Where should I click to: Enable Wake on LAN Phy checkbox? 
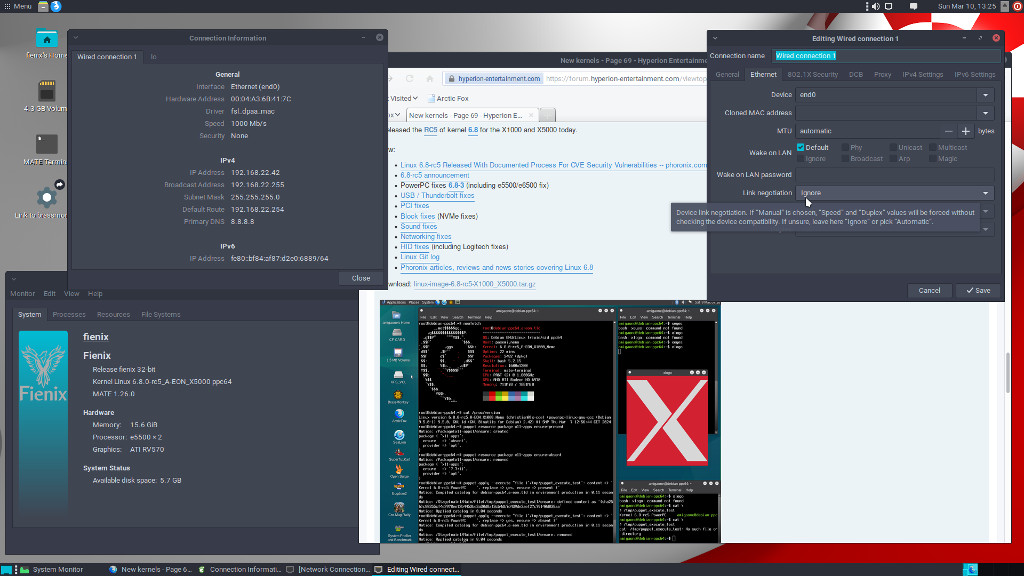click(x=845, y=148)
